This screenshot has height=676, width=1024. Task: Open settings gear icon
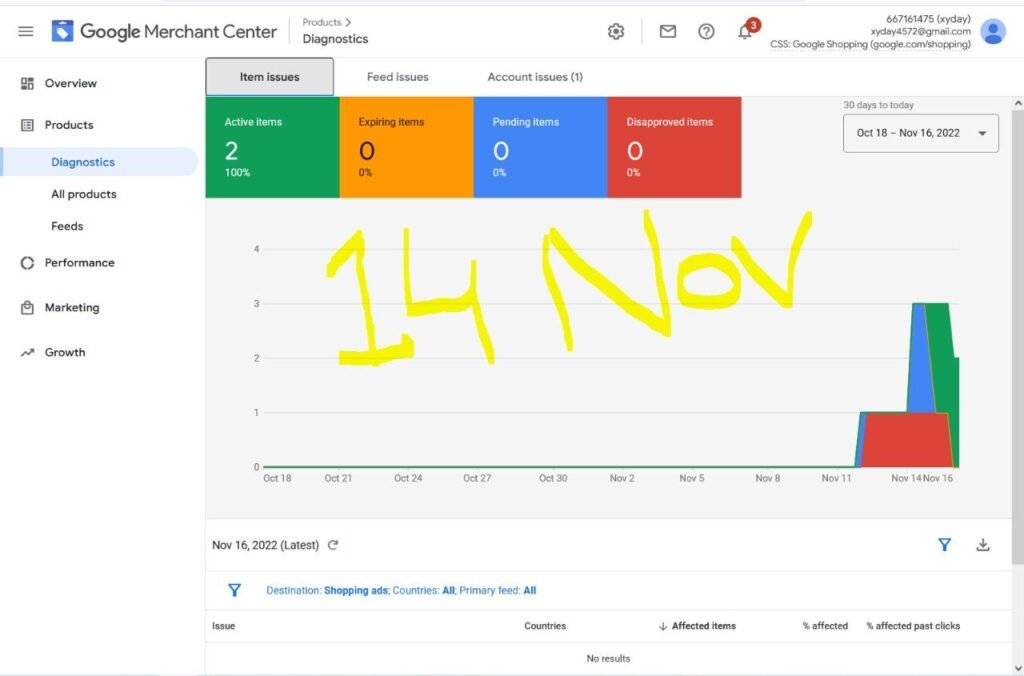(616, 31)
